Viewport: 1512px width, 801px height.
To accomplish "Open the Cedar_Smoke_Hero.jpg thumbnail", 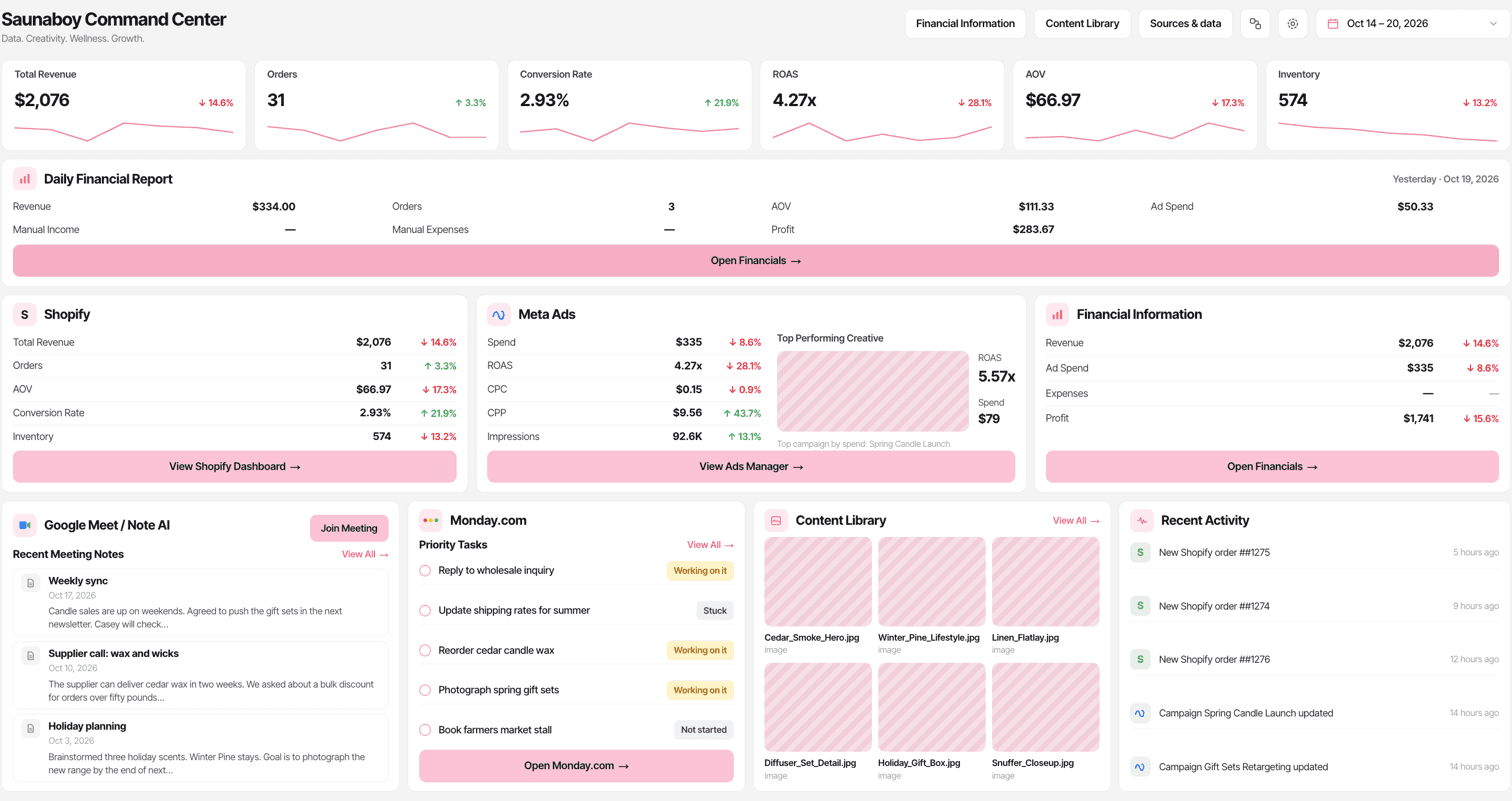I will (818, 582).
